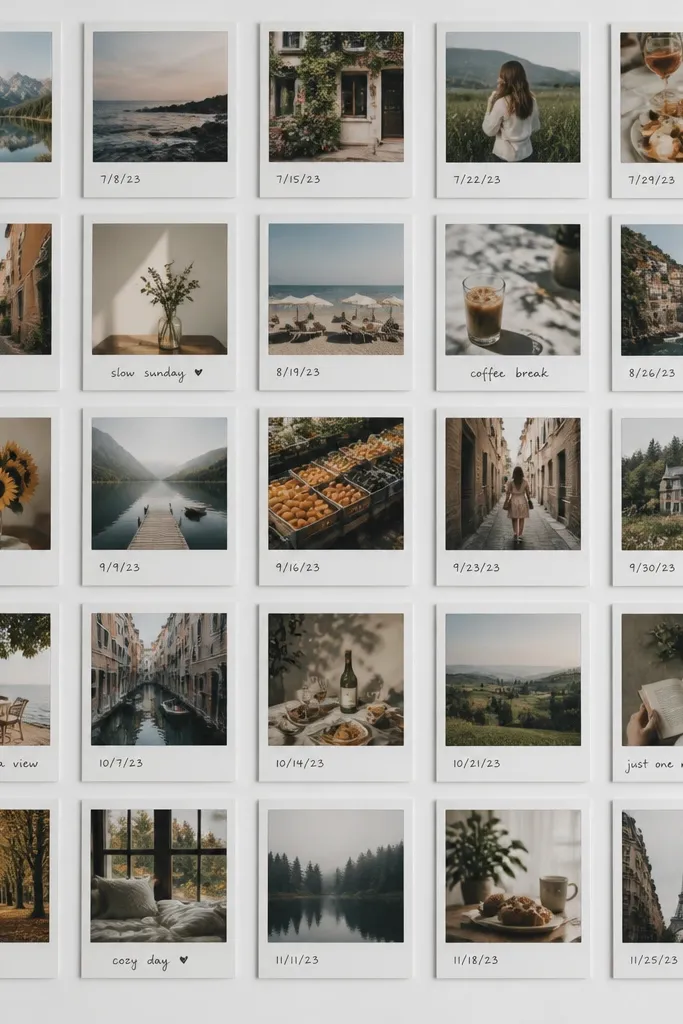Click the 10/14/23 date label
Image resolution: width=683 pixels, height=1024 pixels.
coord(300,763)
